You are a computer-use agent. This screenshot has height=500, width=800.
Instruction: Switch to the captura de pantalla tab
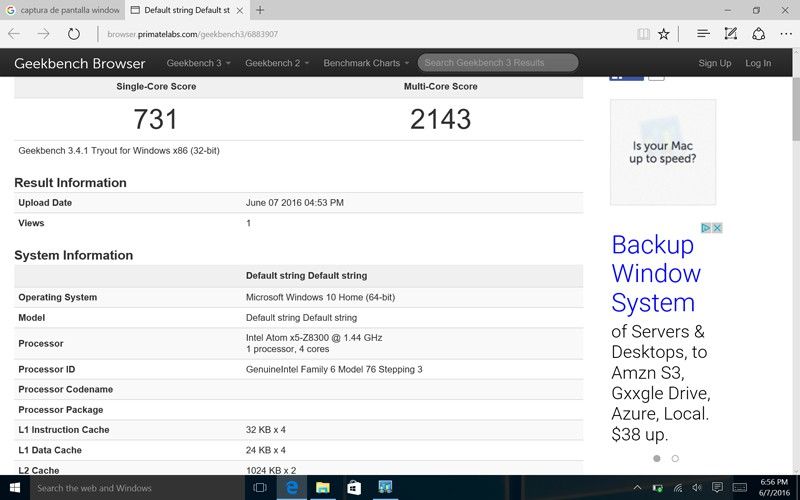point(63,10)
